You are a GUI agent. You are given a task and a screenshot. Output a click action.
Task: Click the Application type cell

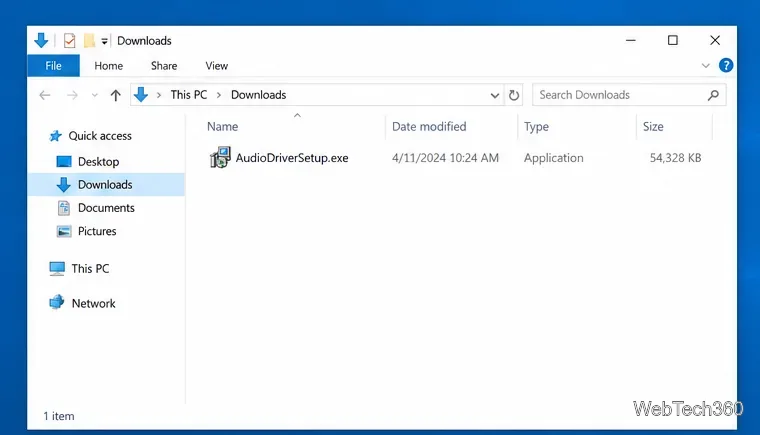(x=554, y=158)
